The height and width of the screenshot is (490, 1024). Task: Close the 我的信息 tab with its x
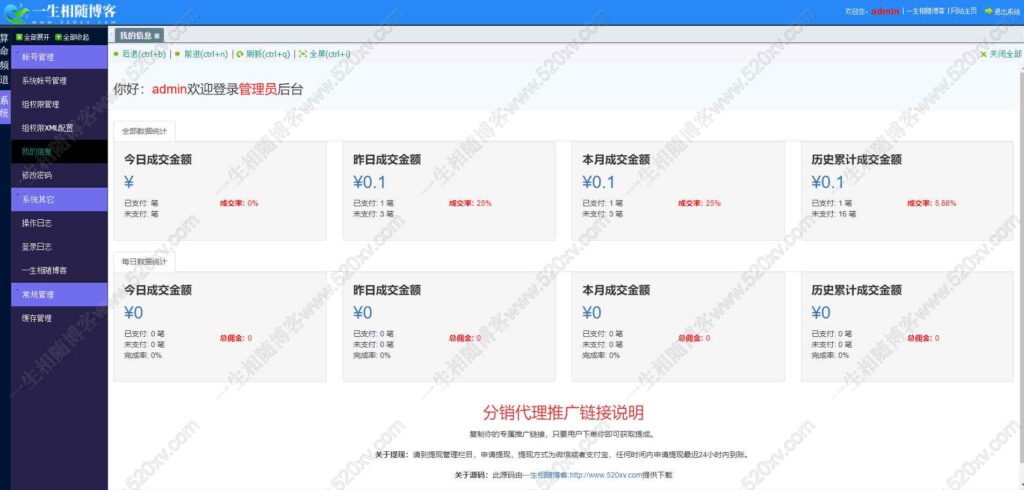click(x=157, y=35)
